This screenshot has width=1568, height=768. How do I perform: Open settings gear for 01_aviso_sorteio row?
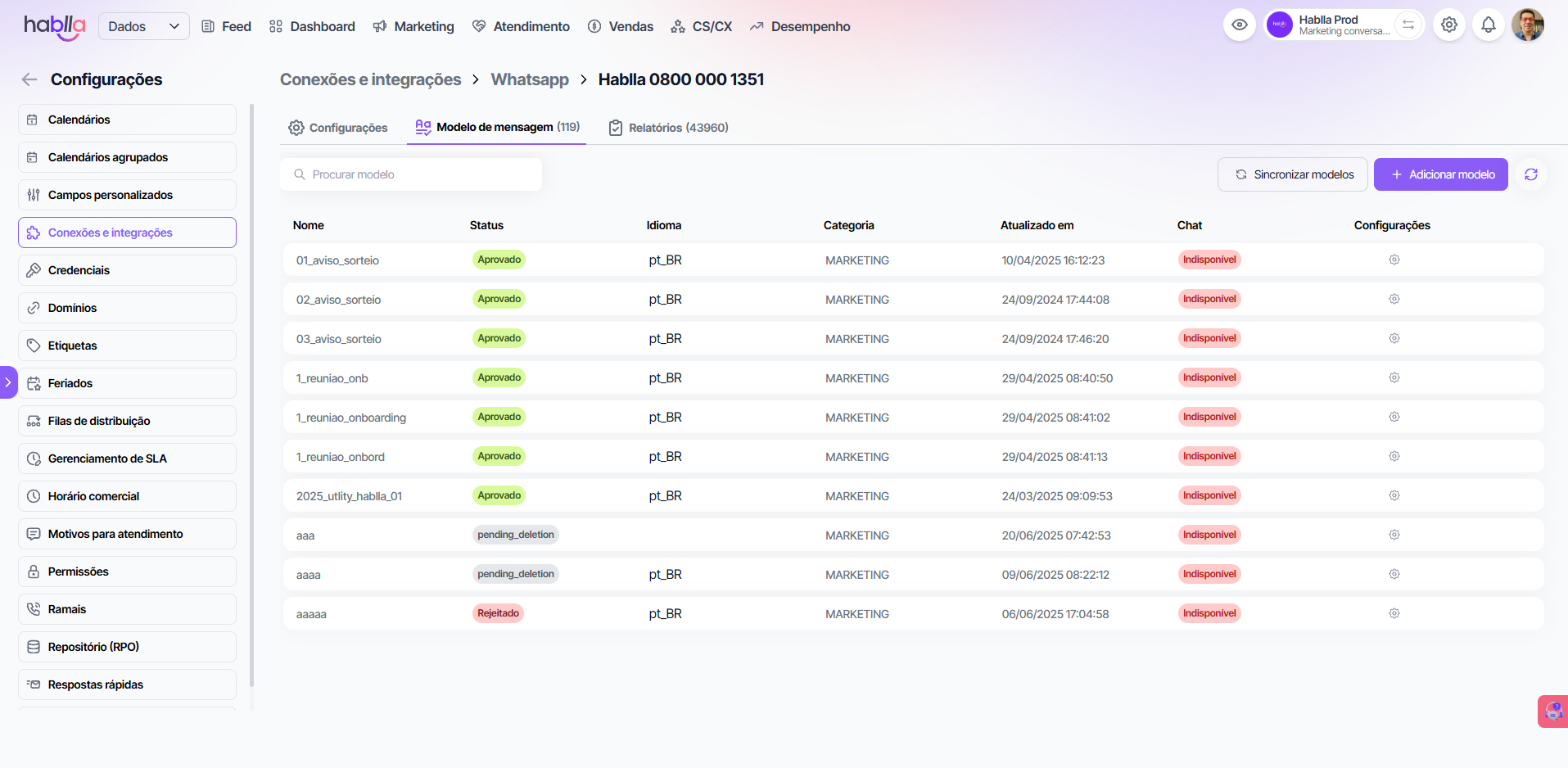(x=1394, y=260)
